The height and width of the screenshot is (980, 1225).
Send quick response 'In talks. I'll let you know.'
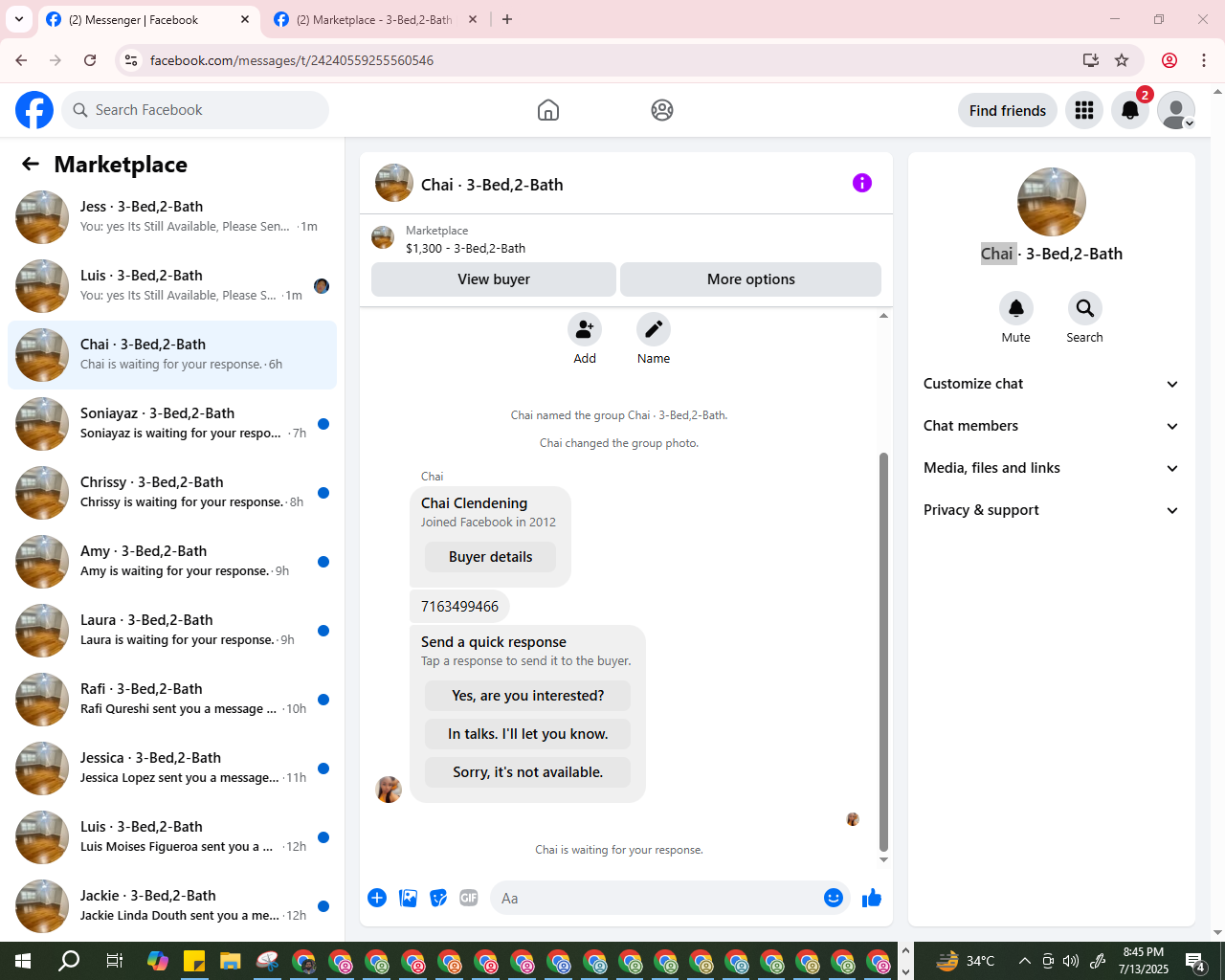click(528, 734)
